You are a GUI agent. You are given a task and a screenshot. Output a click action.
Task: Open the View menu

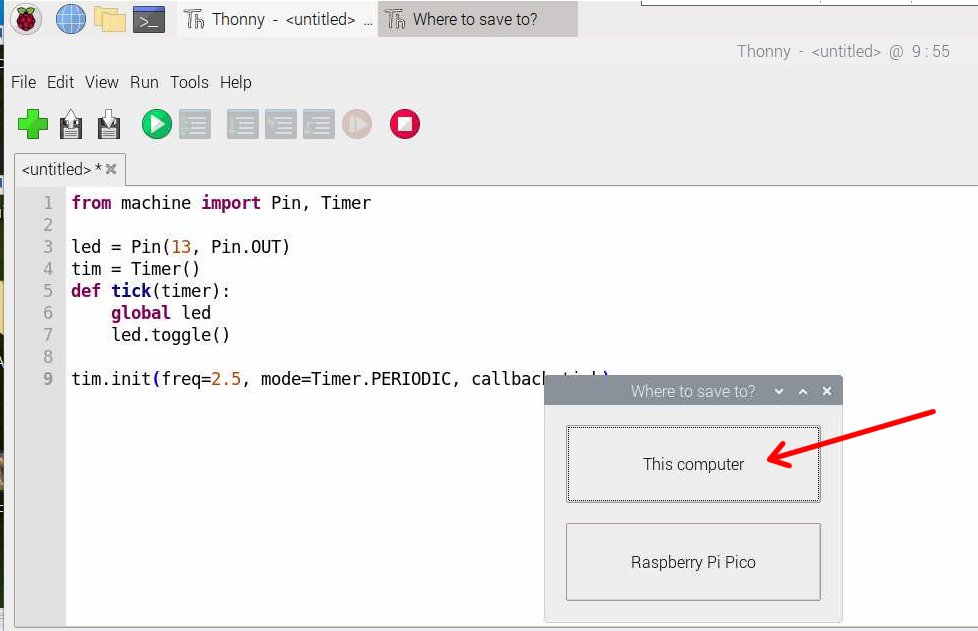[x=102, y=82]
